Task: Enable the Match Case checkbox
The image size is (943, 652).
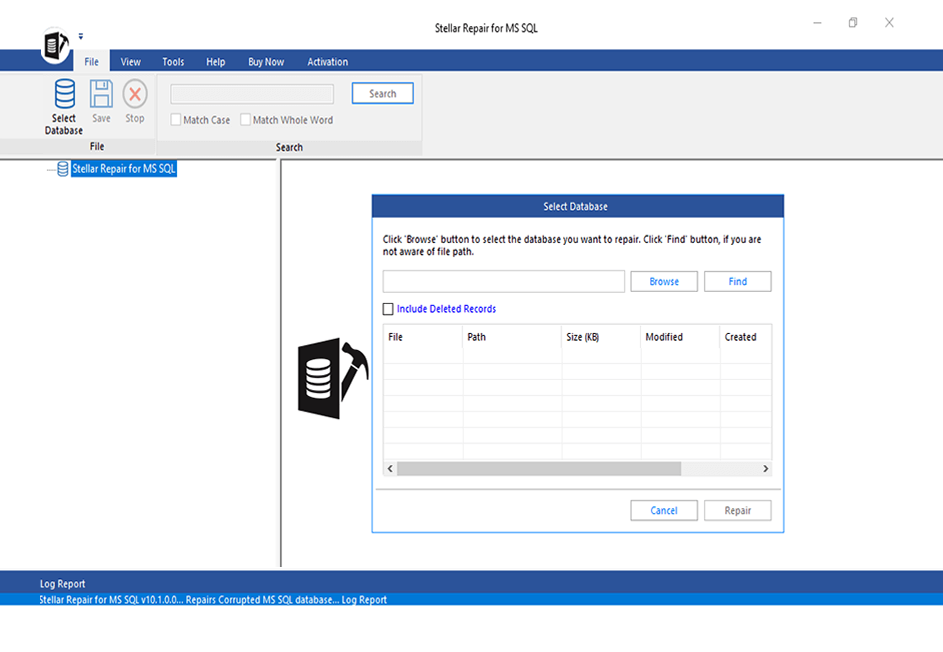Action: click(x=176, y=120)
